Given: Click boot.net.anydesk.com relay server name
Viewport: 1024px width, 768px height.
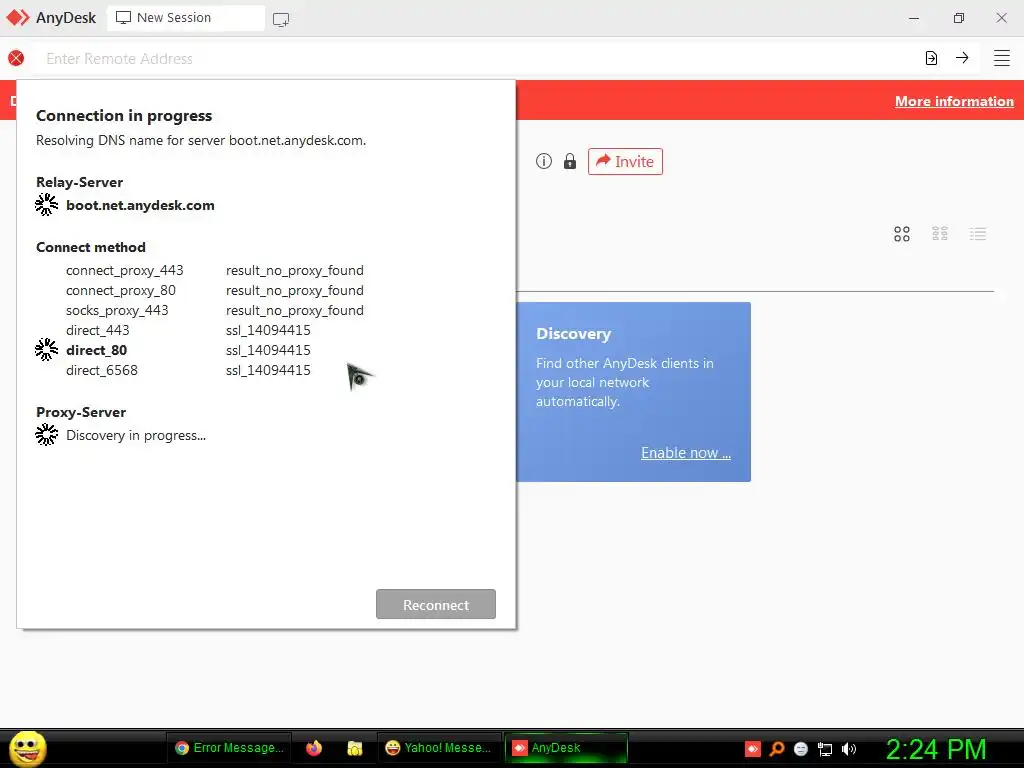Looking at the screenshot, I should [140, 205].
